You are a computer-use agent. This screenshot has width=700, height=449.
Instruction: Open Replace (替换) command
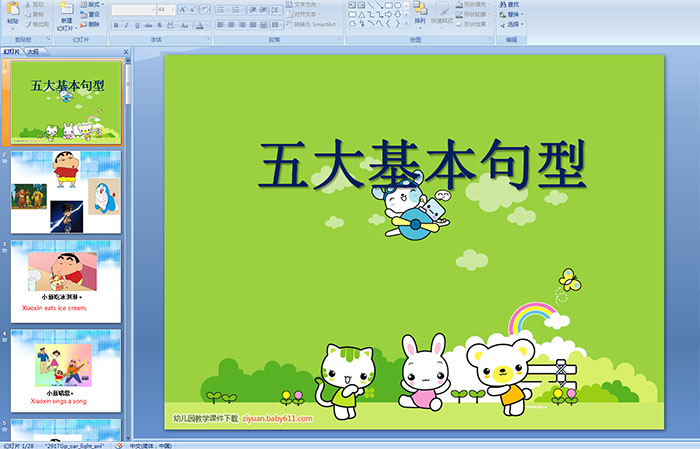coord(511,14)
